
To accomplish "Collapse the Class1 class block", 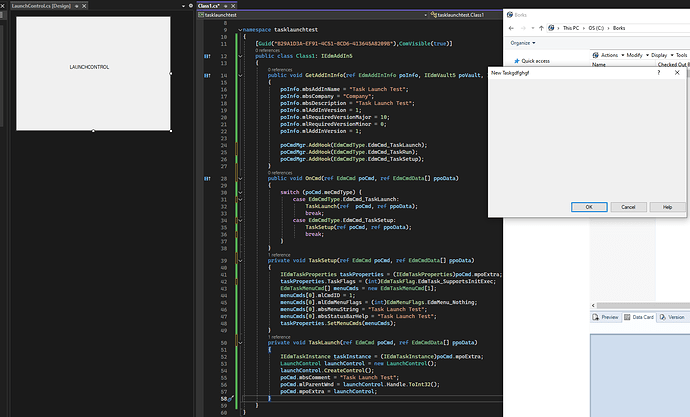I will pyautogui.click(x=240, y=56).
